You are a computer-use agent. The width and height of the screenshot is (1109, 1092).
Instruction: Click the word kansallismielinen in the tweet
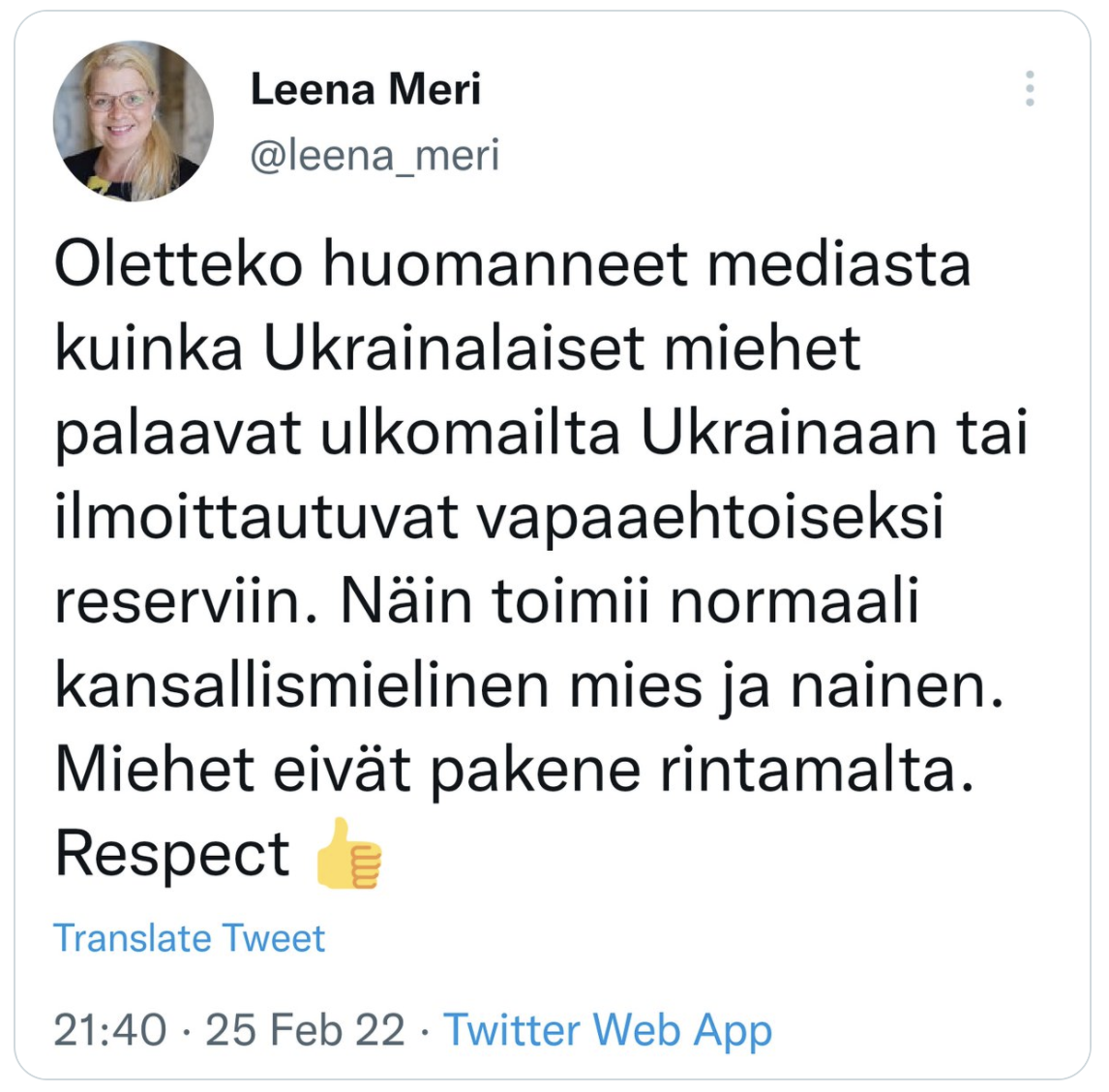tap(302, 686)
